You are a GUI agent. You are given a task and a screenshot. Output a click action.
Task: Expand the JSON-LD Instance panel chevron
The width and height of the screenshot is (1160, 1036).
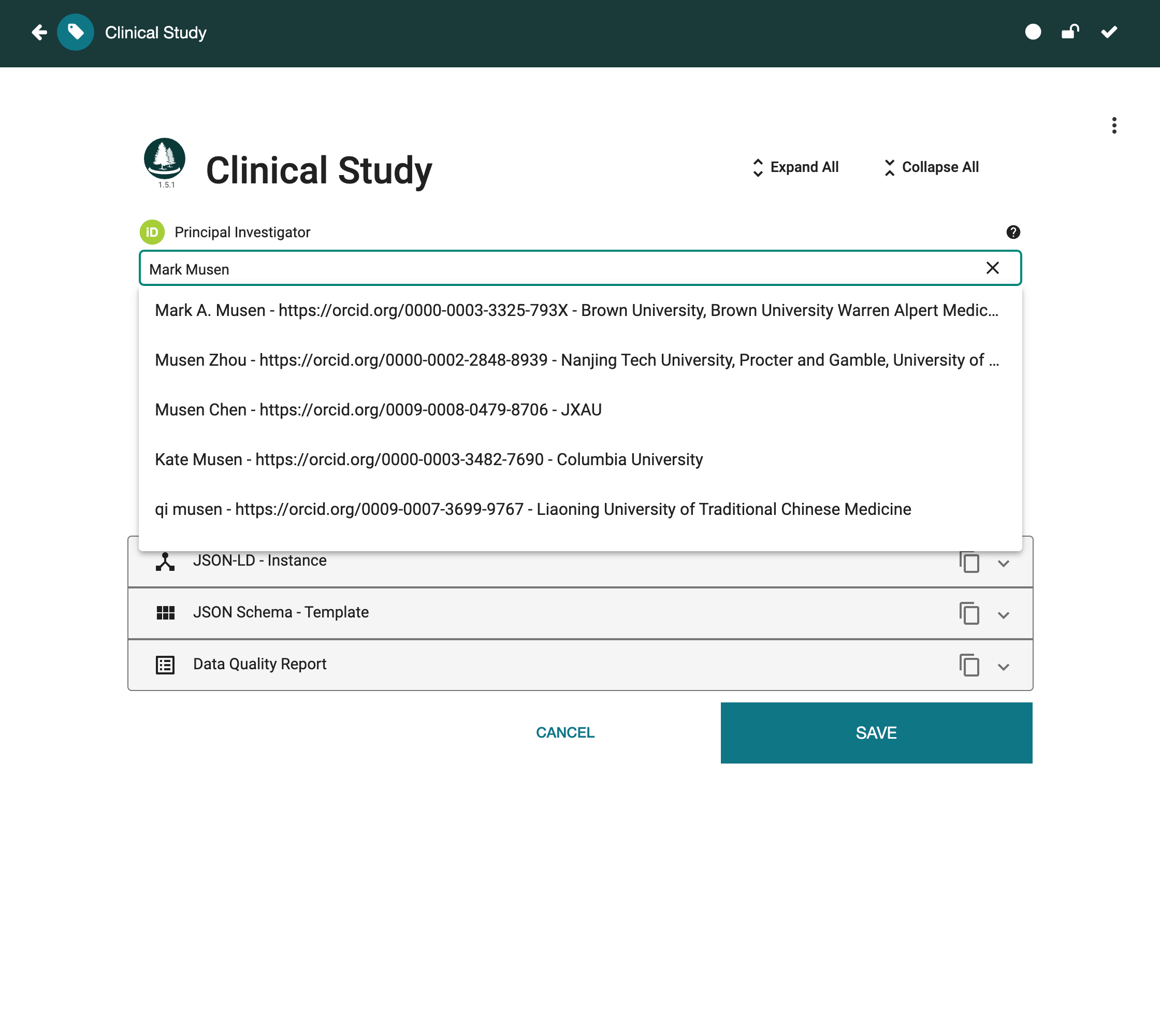[x=1004, y=563]
